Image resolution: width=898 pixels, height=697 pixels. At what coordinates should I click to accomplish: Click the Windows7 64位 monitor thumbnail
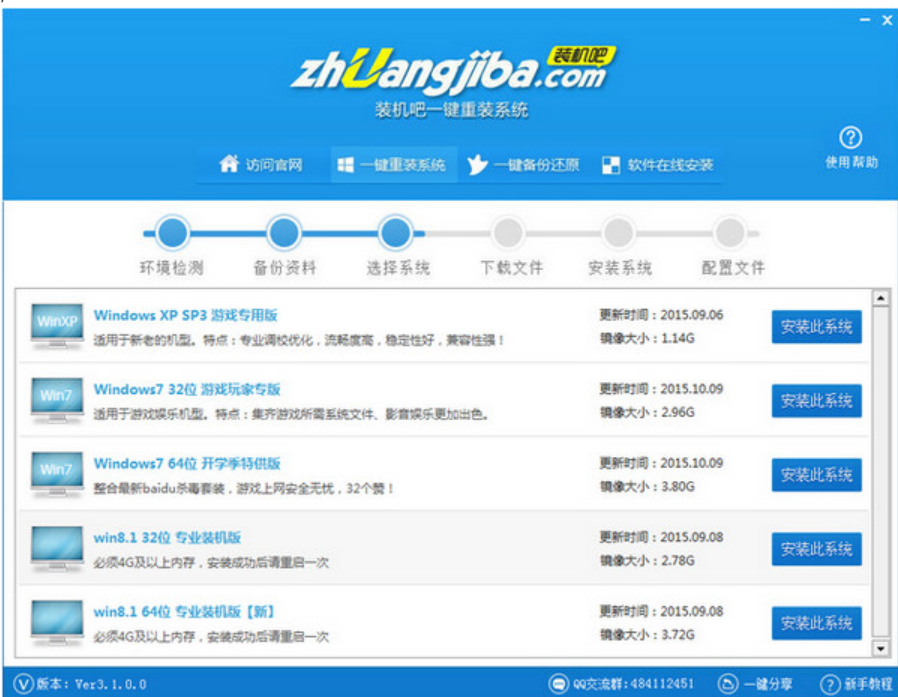[57, 475]
